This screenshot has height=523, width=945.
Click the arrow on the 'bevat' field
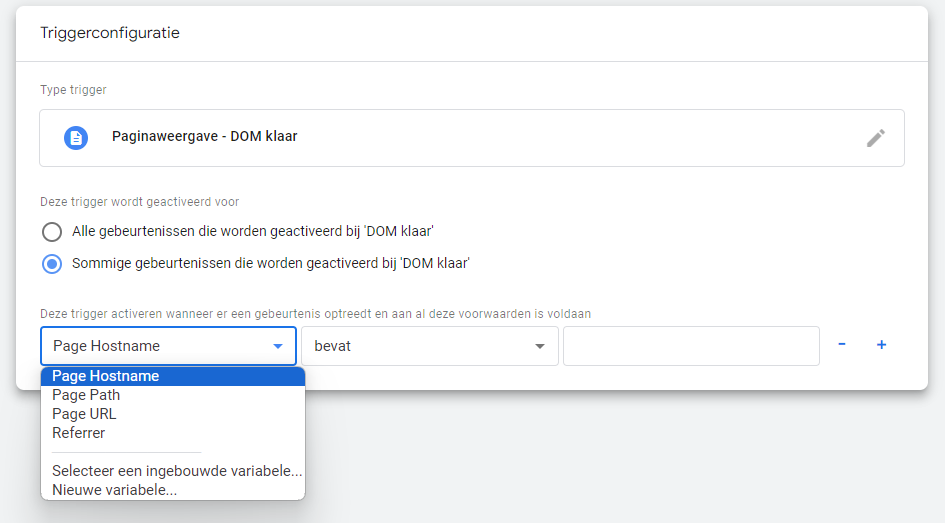540,347
